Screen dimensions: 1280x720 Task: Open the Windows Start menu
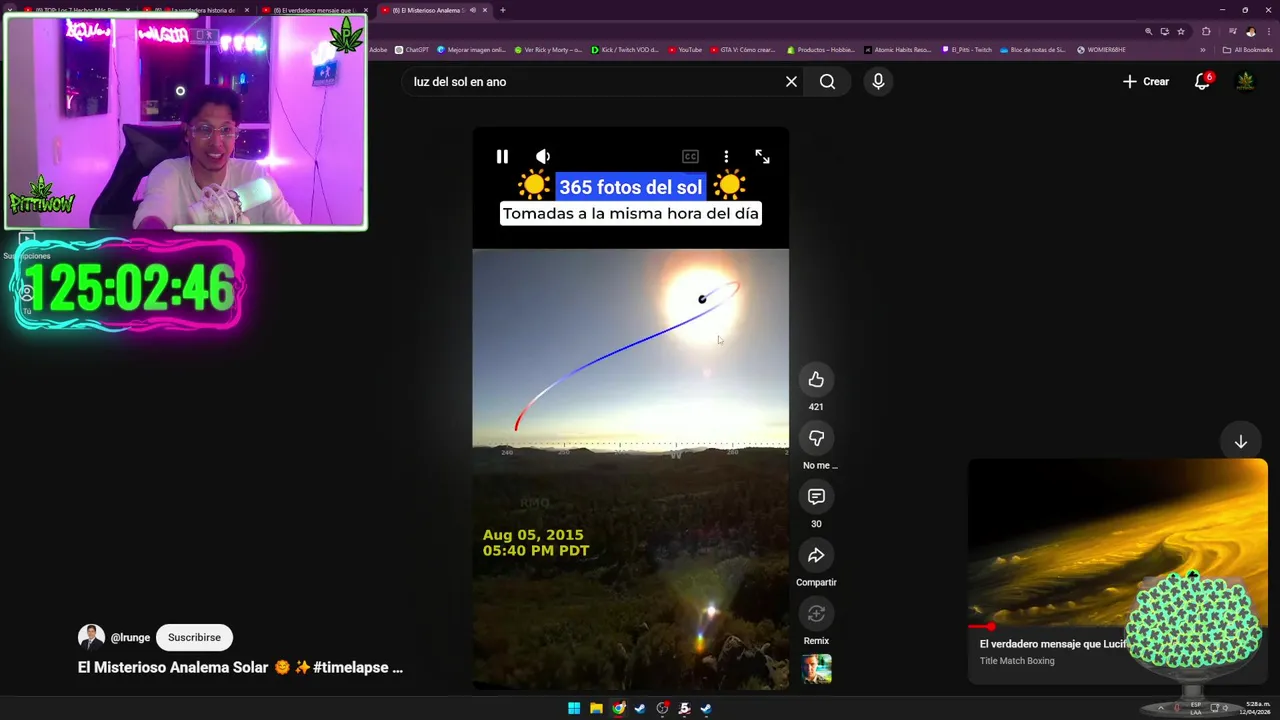tap(574, 708)
